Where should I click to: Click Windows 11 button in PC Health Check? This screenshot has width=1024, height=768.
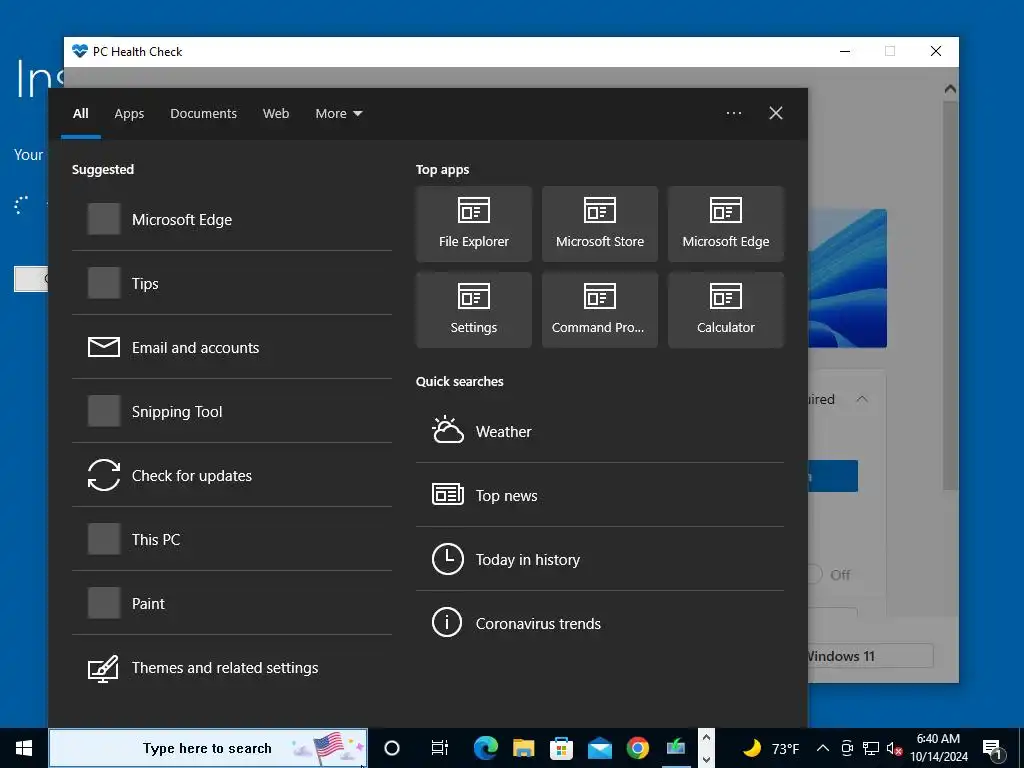coord(871,656)
